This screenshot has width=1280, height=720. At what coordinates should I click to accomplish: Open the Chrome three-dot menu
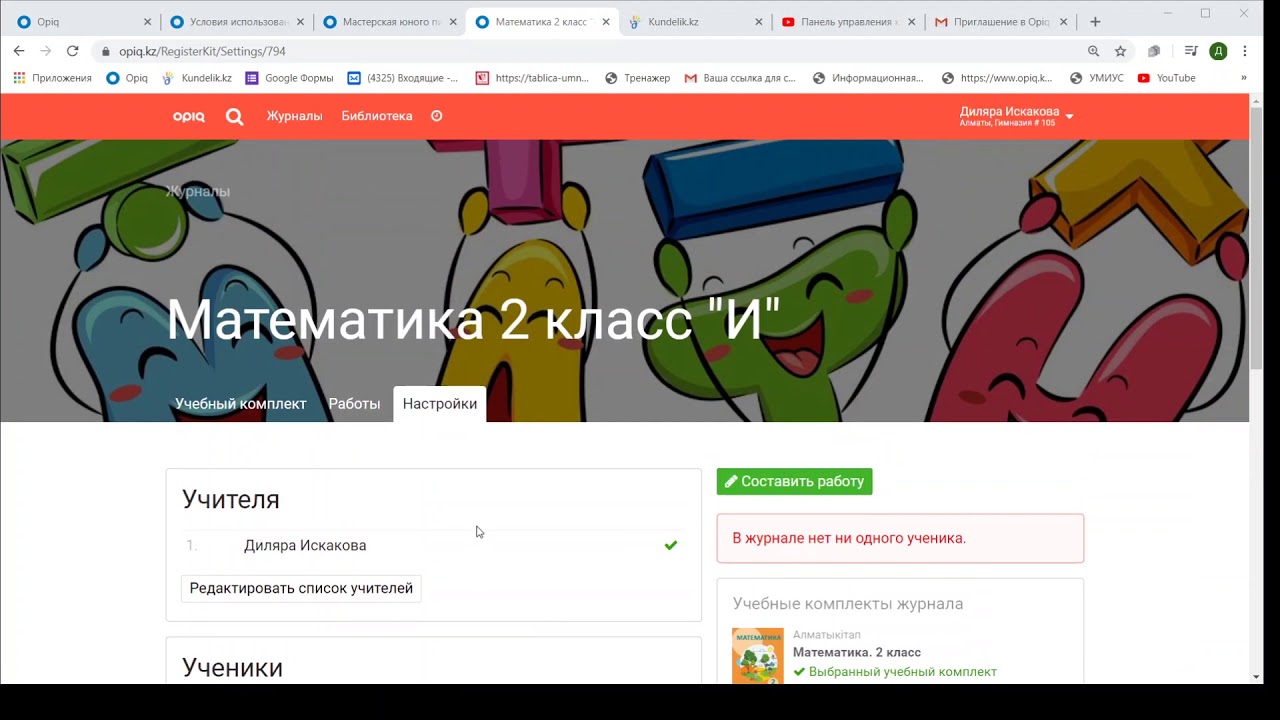[1245, 51]
